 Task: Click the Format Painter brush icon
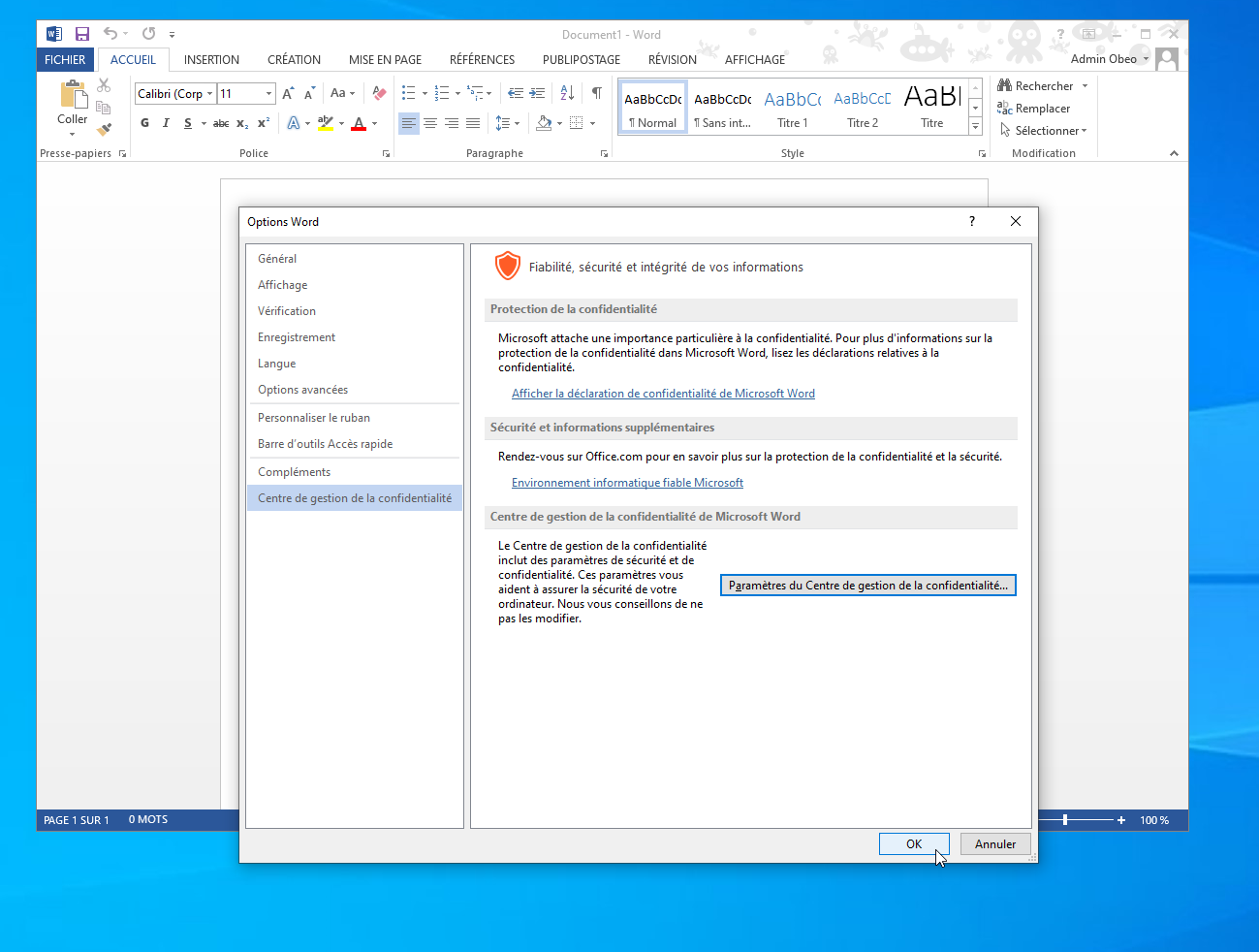click(104, 128)
